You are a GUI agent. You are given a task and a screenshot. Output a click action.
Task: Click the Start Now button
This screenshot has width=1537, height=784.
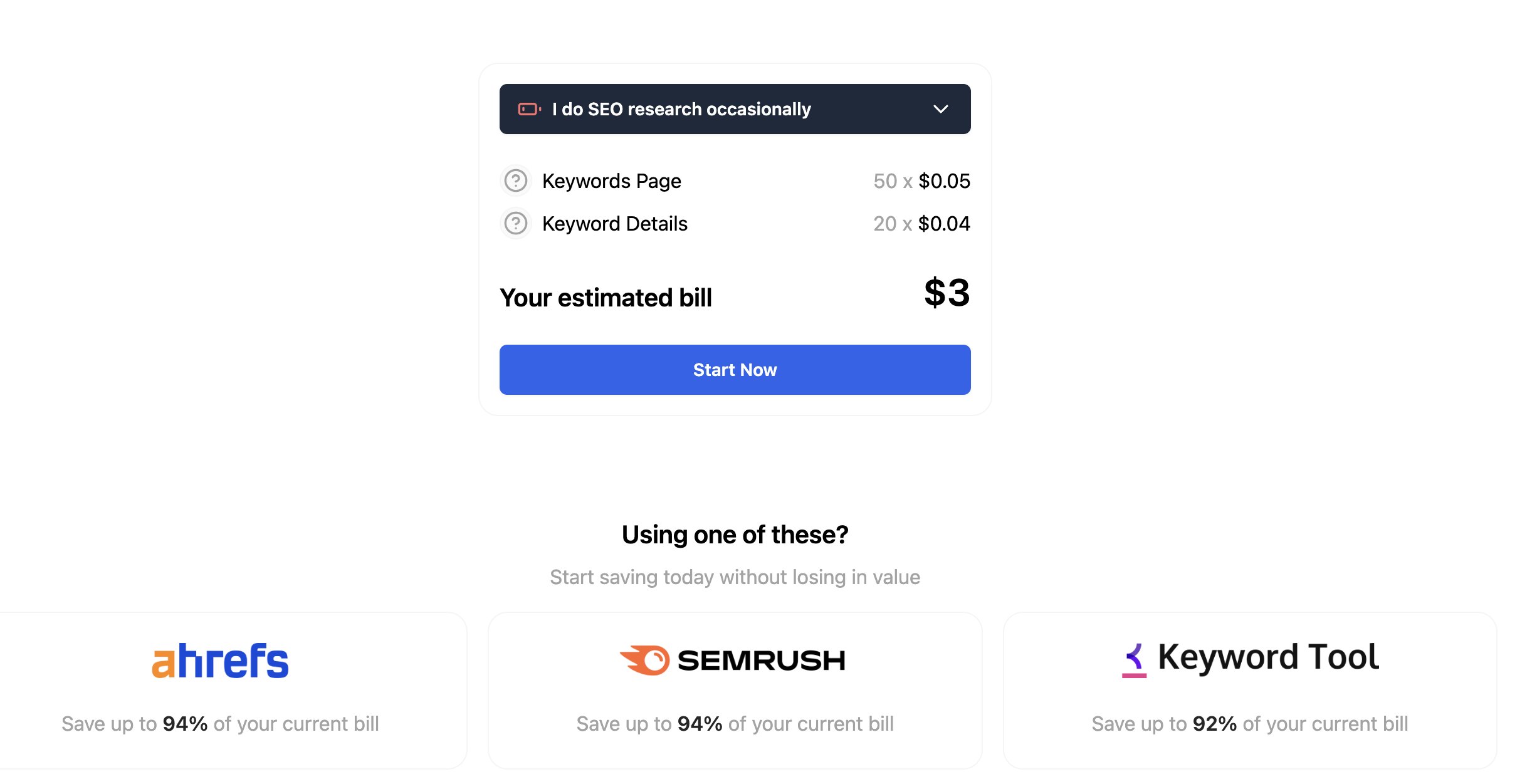point(735,370)
